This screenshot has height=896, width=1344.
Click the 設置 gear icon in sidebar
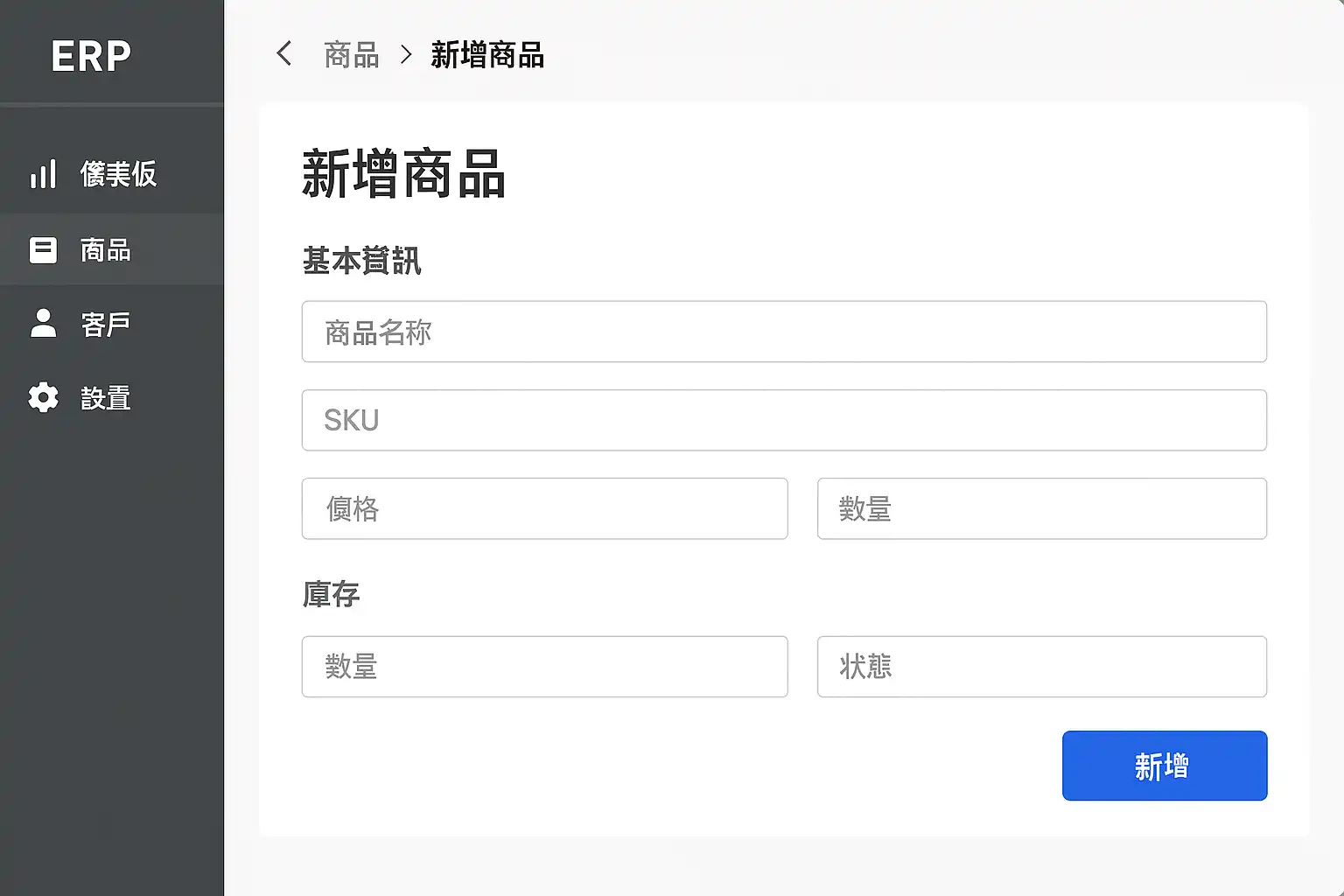click(43, 398)
